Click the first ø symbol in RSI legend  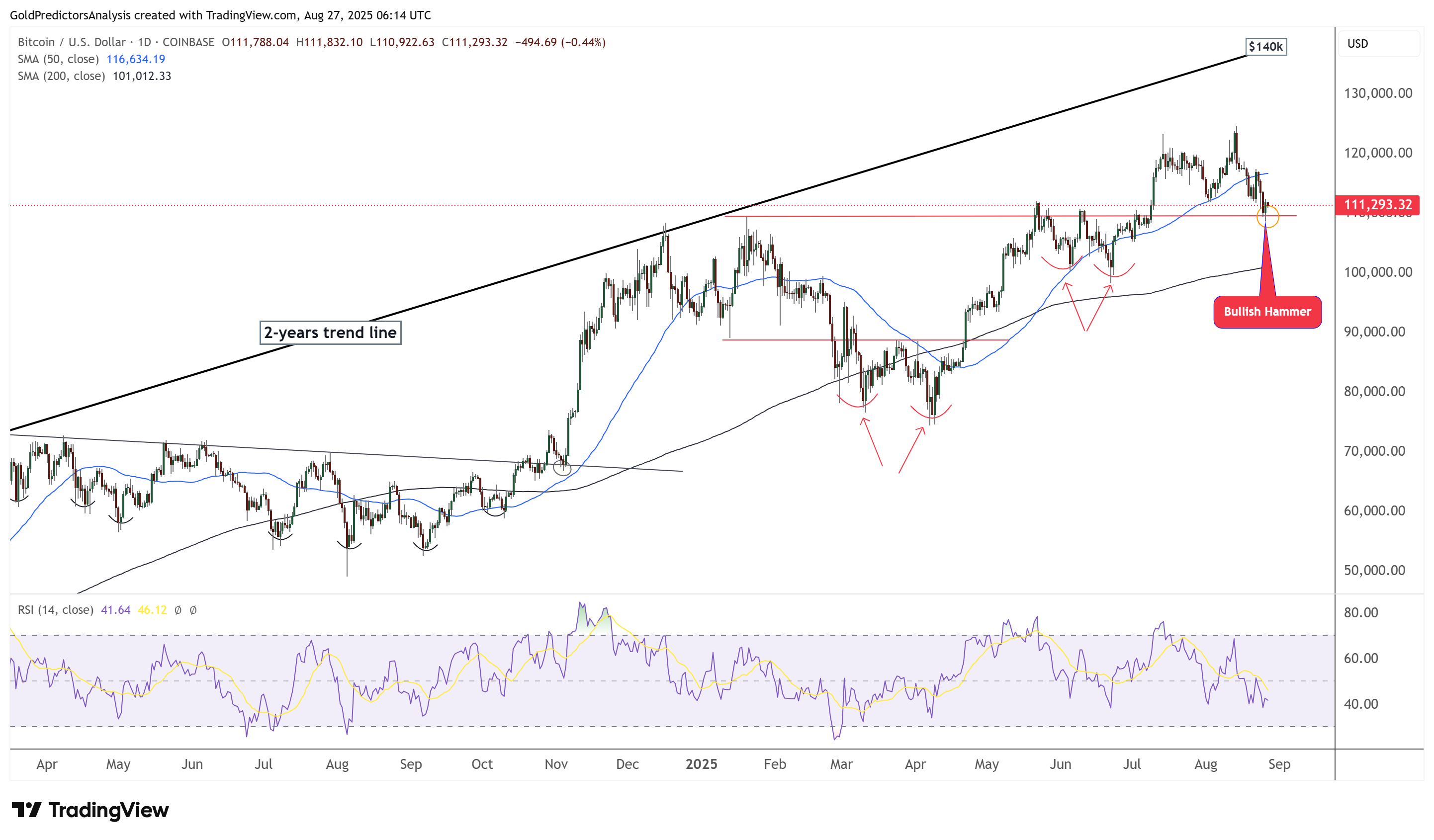[x=178, y=610]
